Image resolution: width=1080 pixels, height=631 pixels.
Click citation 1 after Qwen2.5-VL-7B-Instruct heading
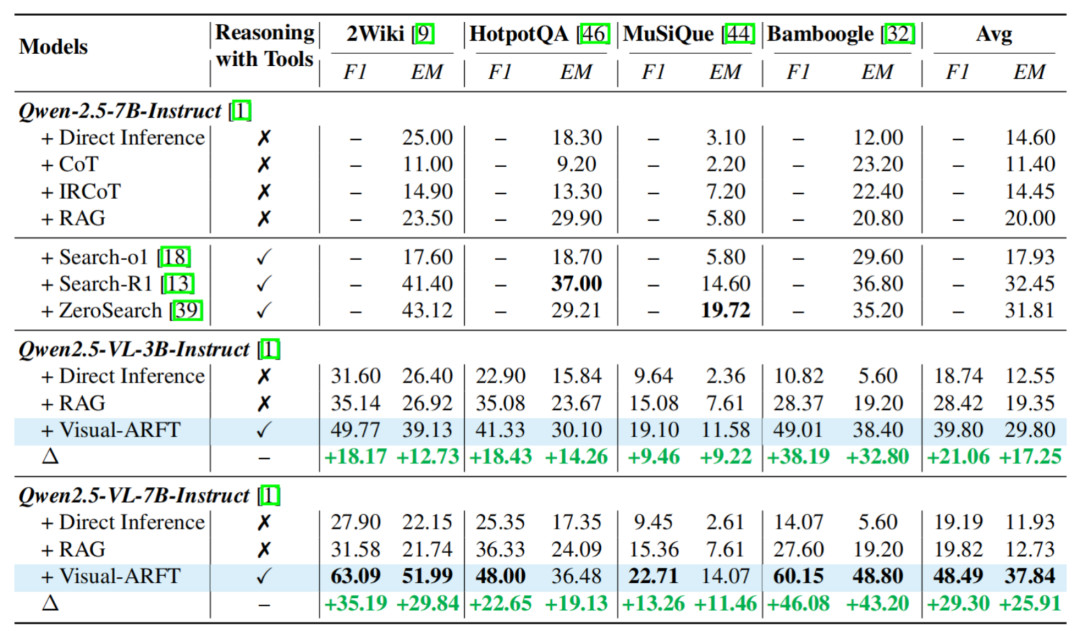(269, 496)
